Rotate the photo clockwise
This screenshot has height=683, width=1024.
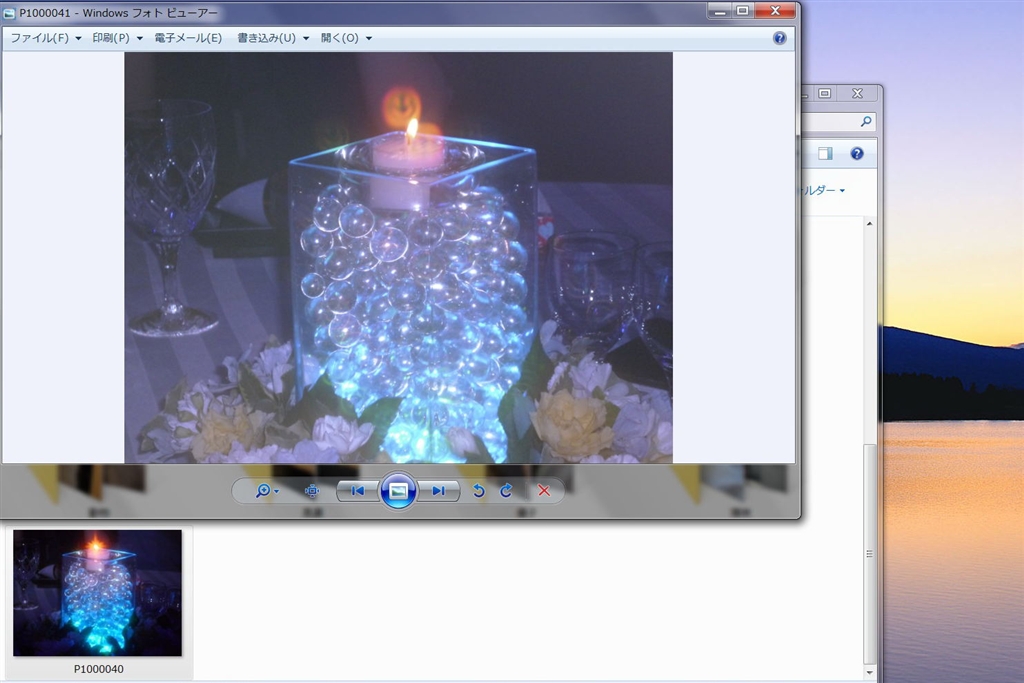(506, 491)
